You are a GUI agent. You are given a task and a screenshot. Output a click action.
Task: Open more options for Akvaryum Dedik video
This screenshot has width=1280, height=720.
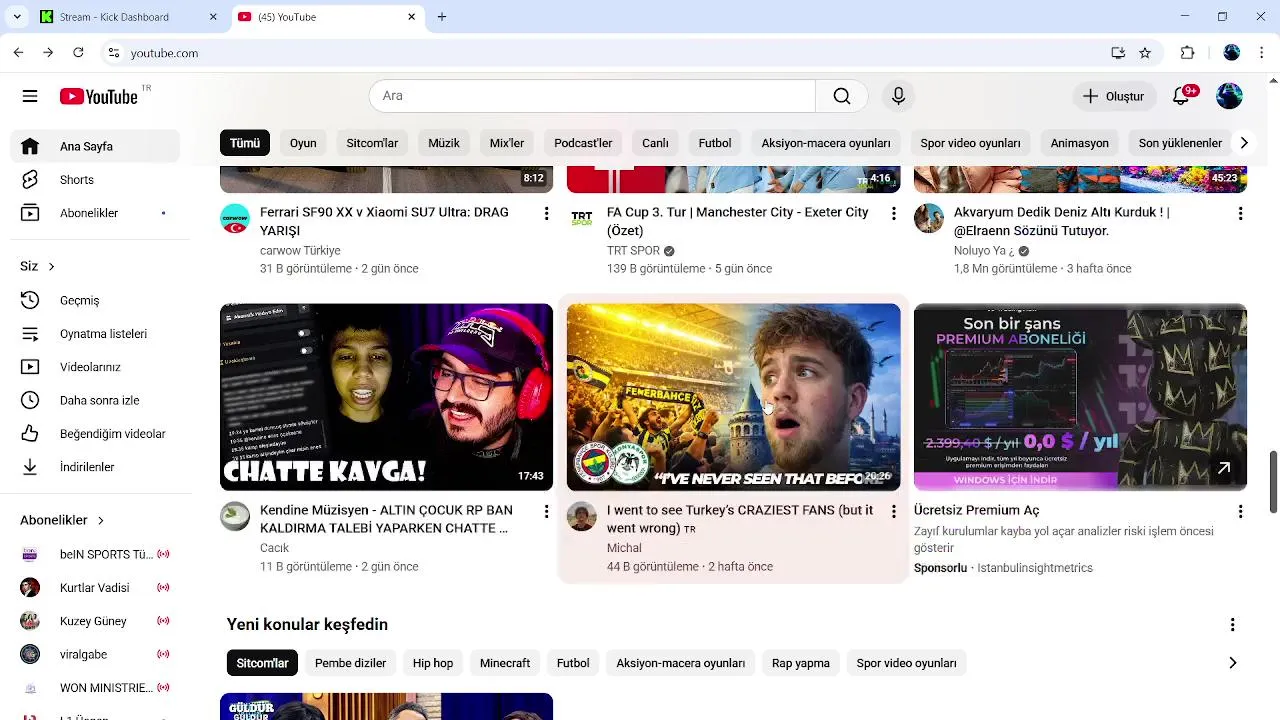point(1240,213)
